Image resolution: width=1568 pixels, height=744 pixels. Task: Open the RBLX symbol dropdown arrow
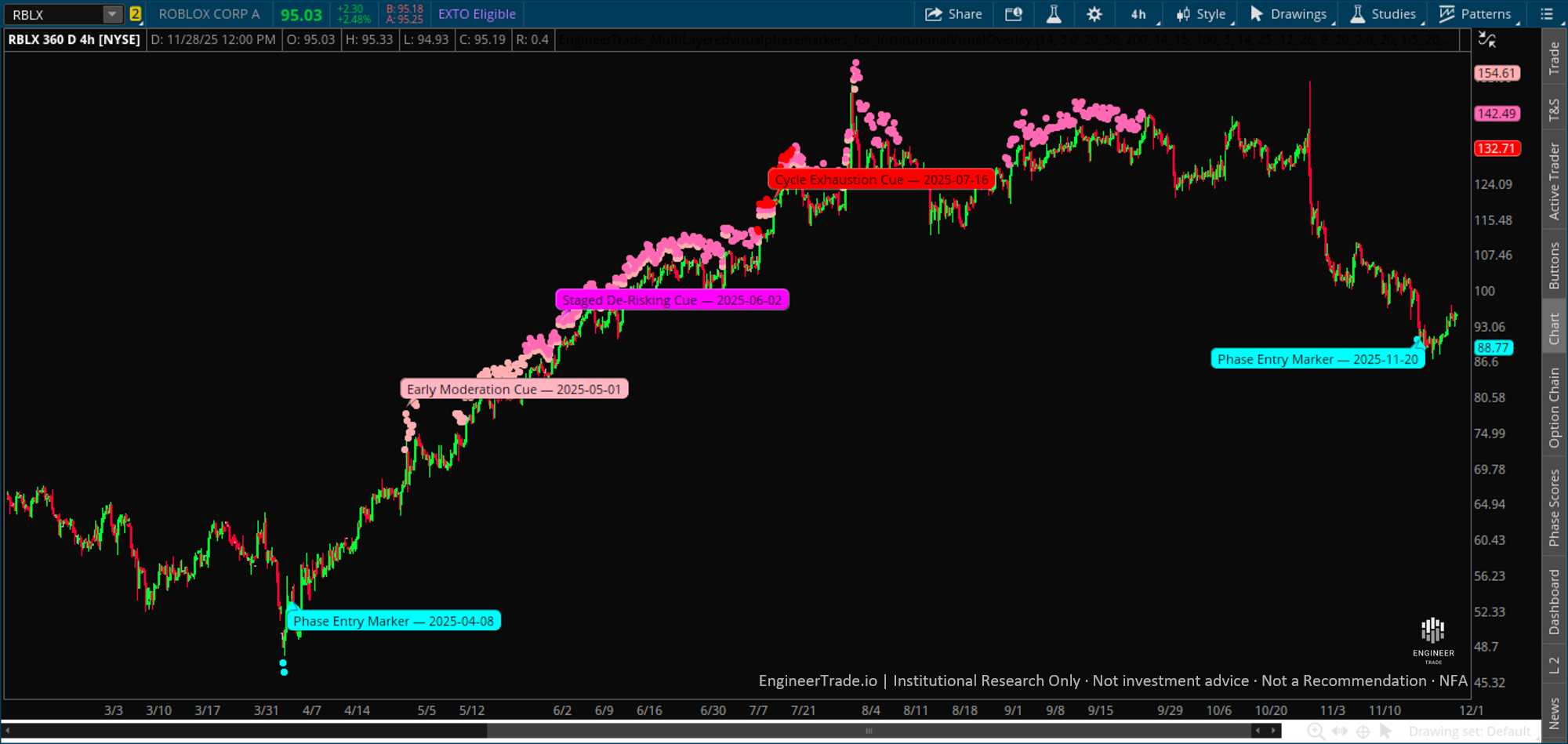point(112,14)
